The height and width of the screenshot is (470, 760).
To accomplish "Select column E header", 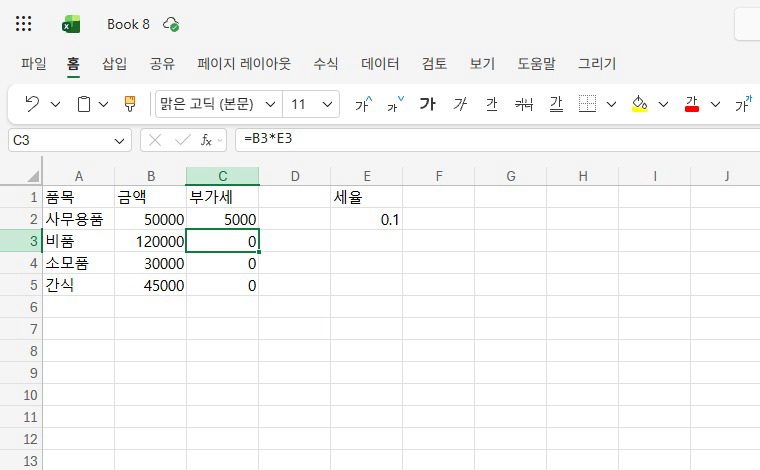I will point(367,176).
